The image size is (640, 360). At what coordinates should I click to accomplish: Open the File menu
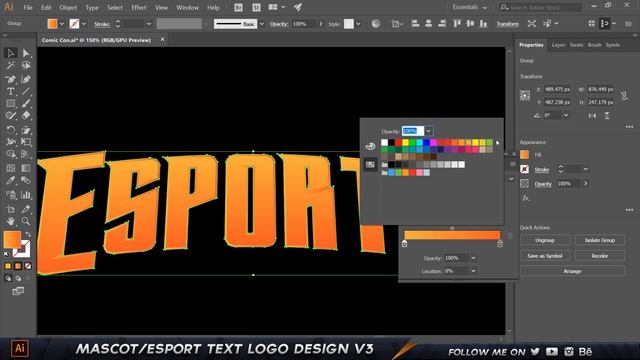(x=28, y=7)
